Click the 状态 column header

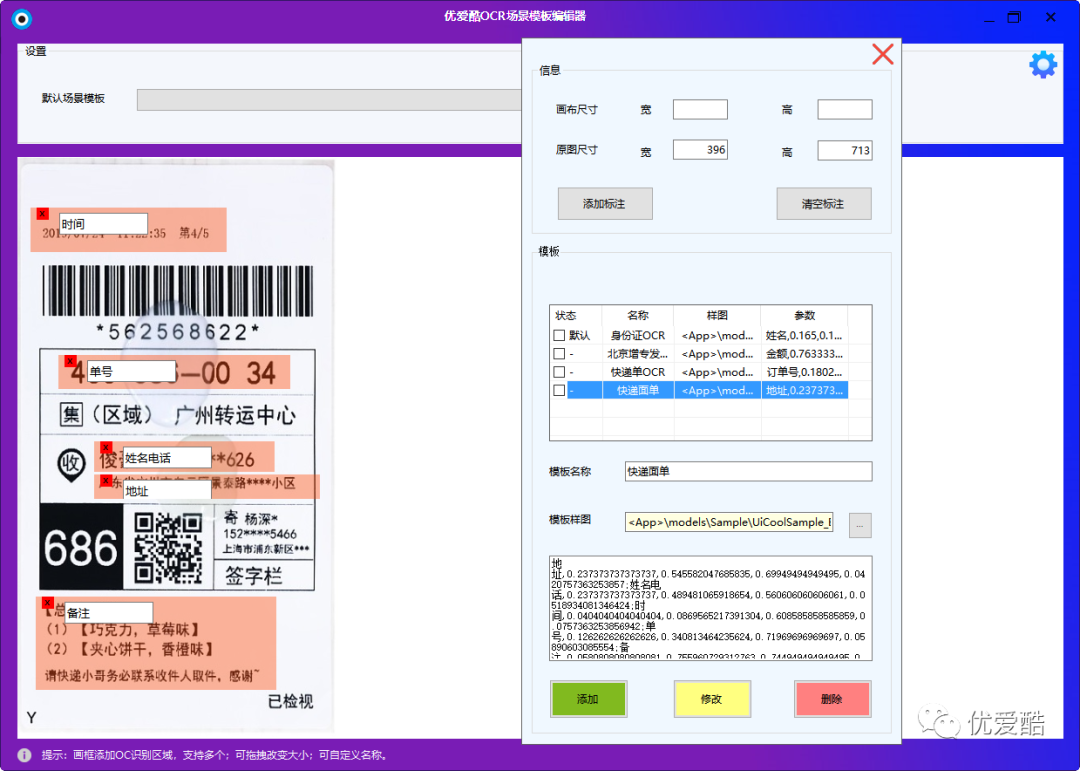coord(575,316)
